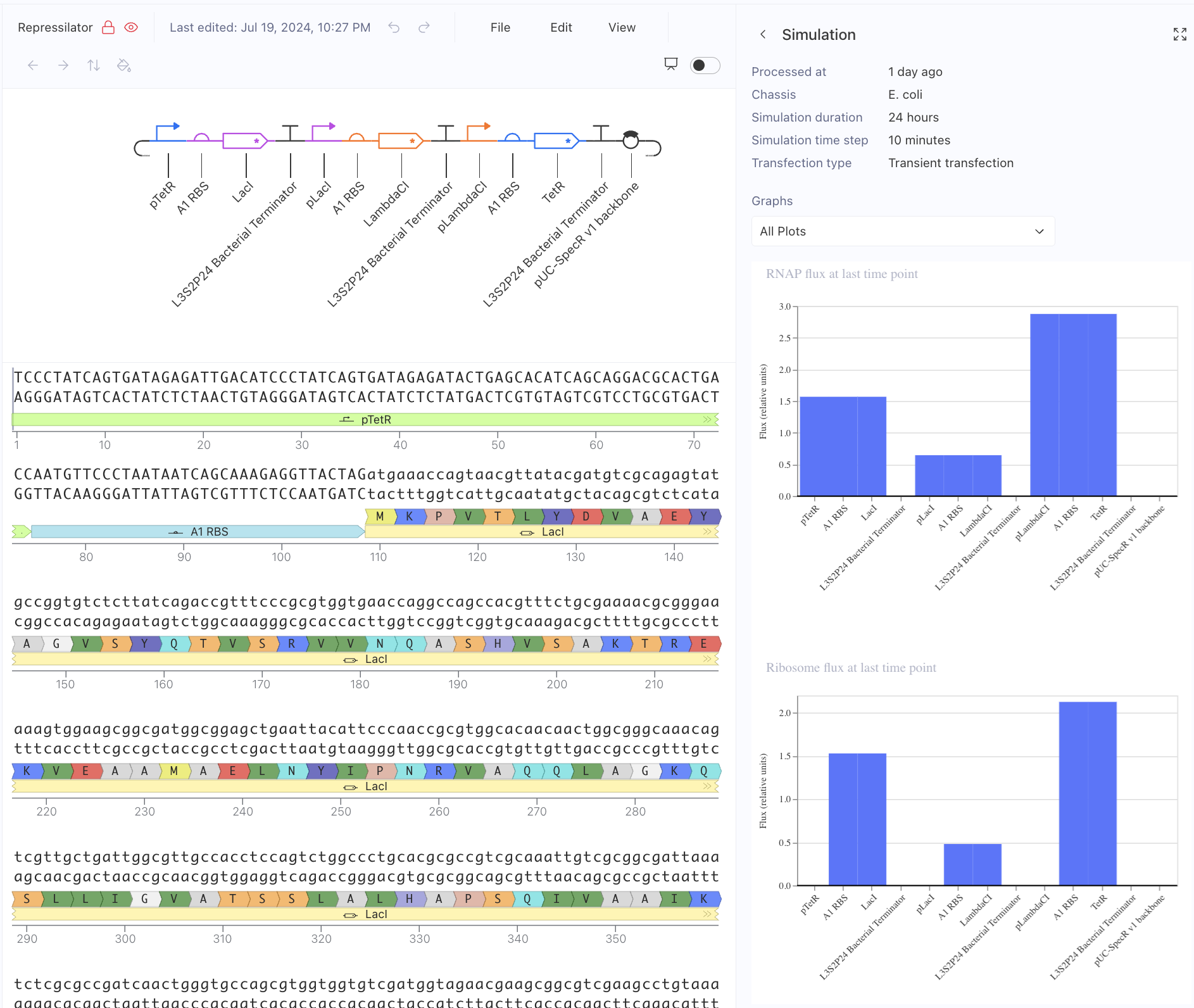1194x1008 pixels.
Task: Click the forward arrow in the toolbar
Action: [x=63, y=65]
